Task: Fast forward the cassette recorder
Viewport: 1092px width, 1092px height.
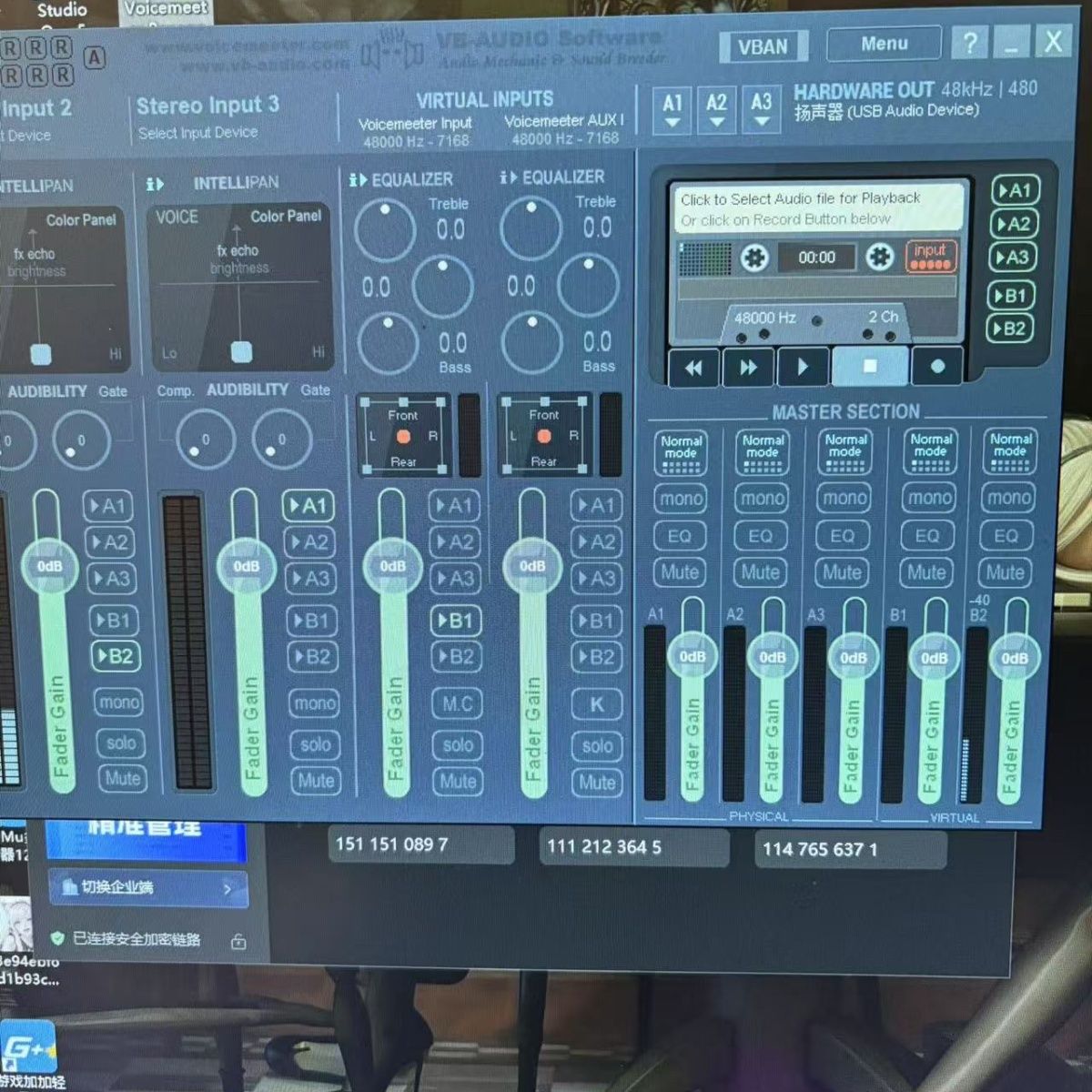Action: (748, 368)
